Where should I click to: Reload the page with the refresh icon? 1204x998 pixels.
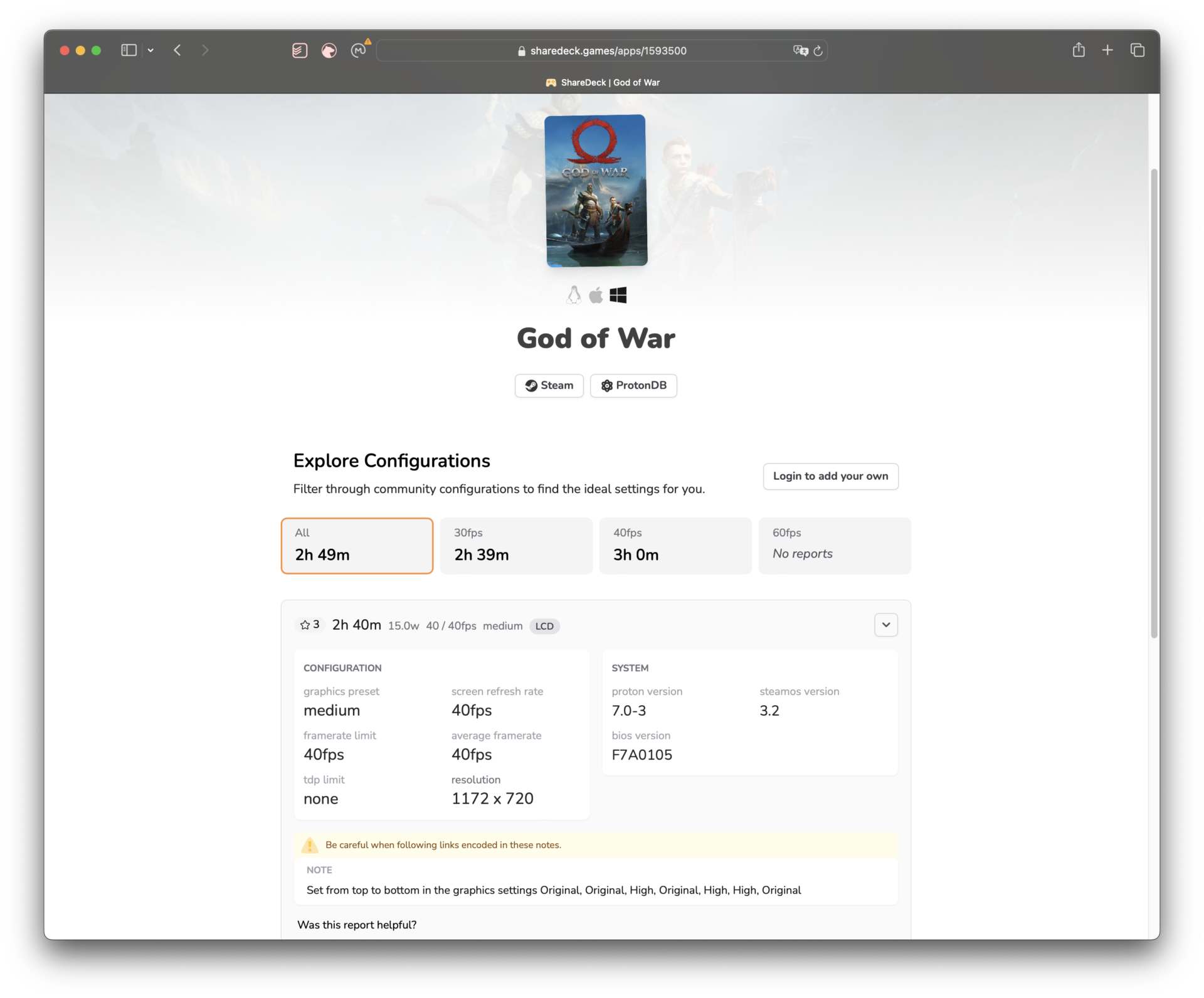818,51
